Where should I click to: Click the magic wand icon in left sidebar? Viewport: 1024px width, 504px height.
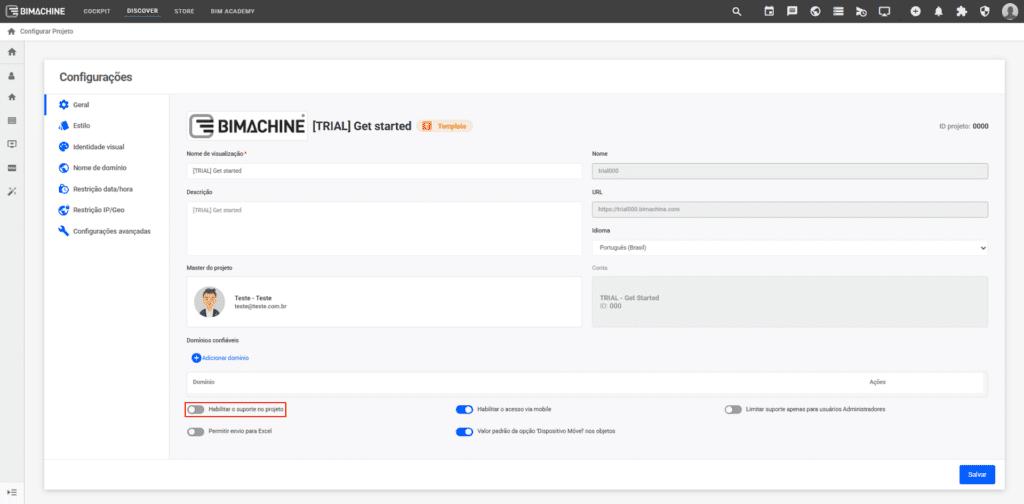(x=12, y=191)
